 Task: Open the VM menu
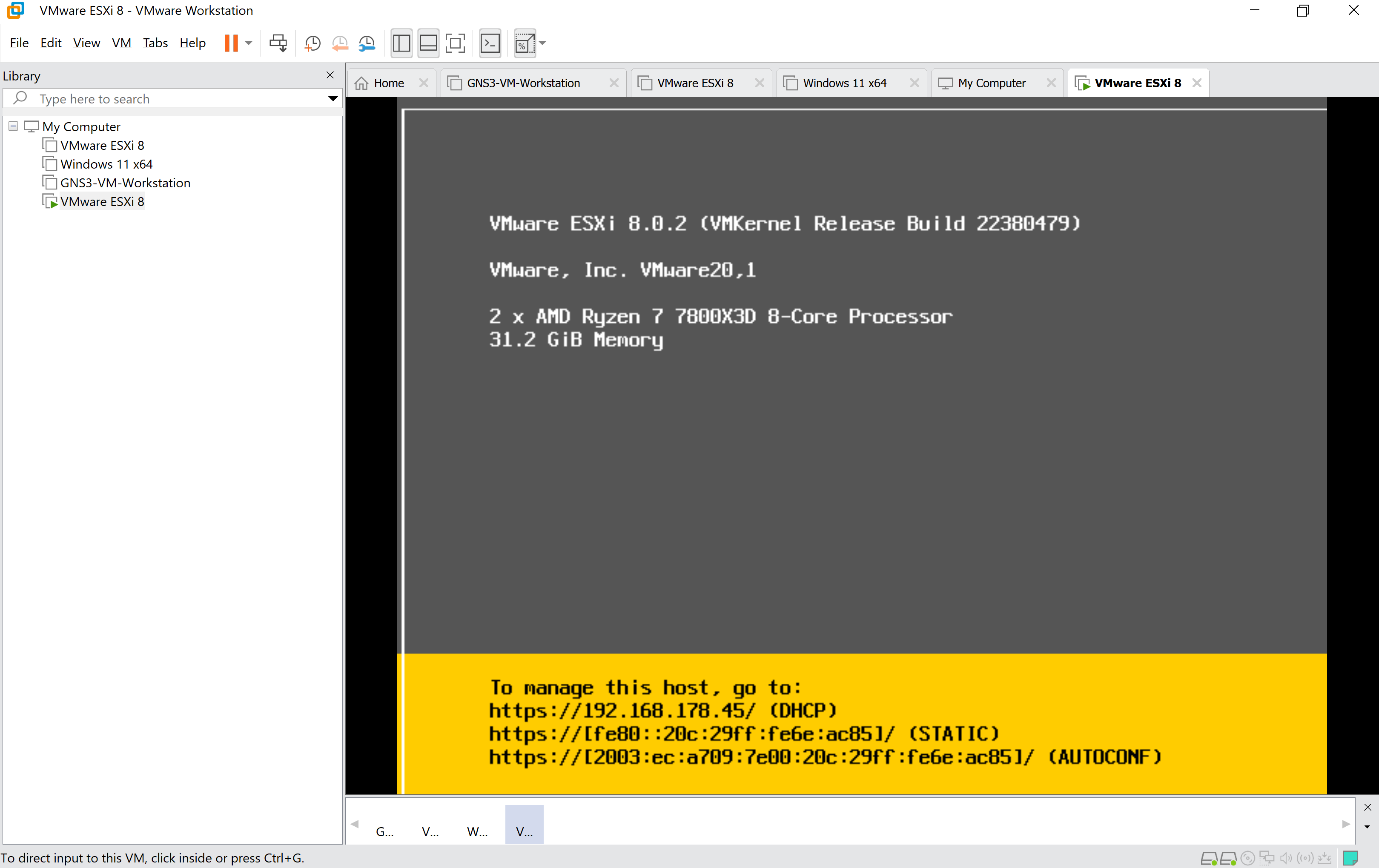(x=121, y=43)
